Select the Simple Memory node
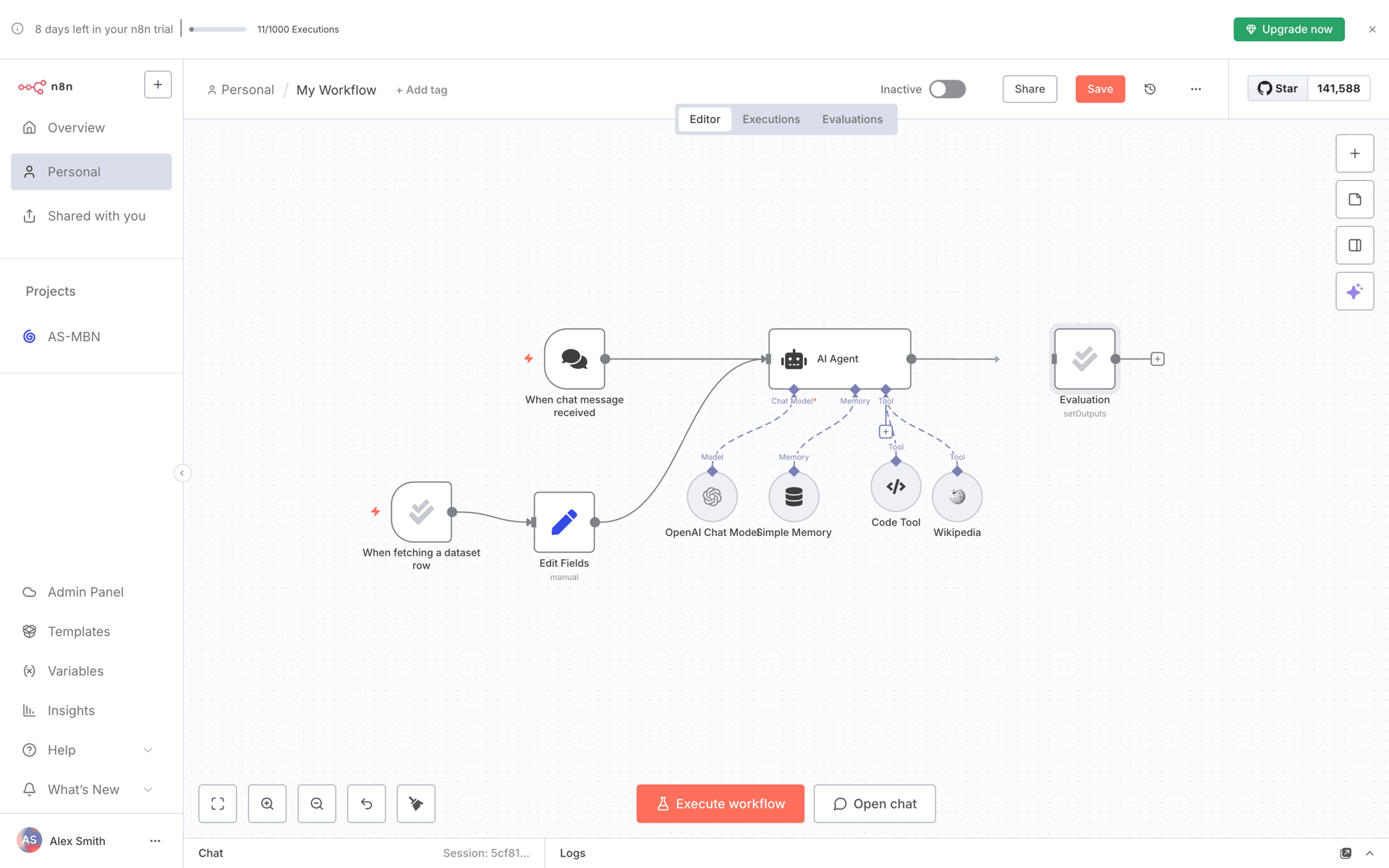 coord(794,496)
